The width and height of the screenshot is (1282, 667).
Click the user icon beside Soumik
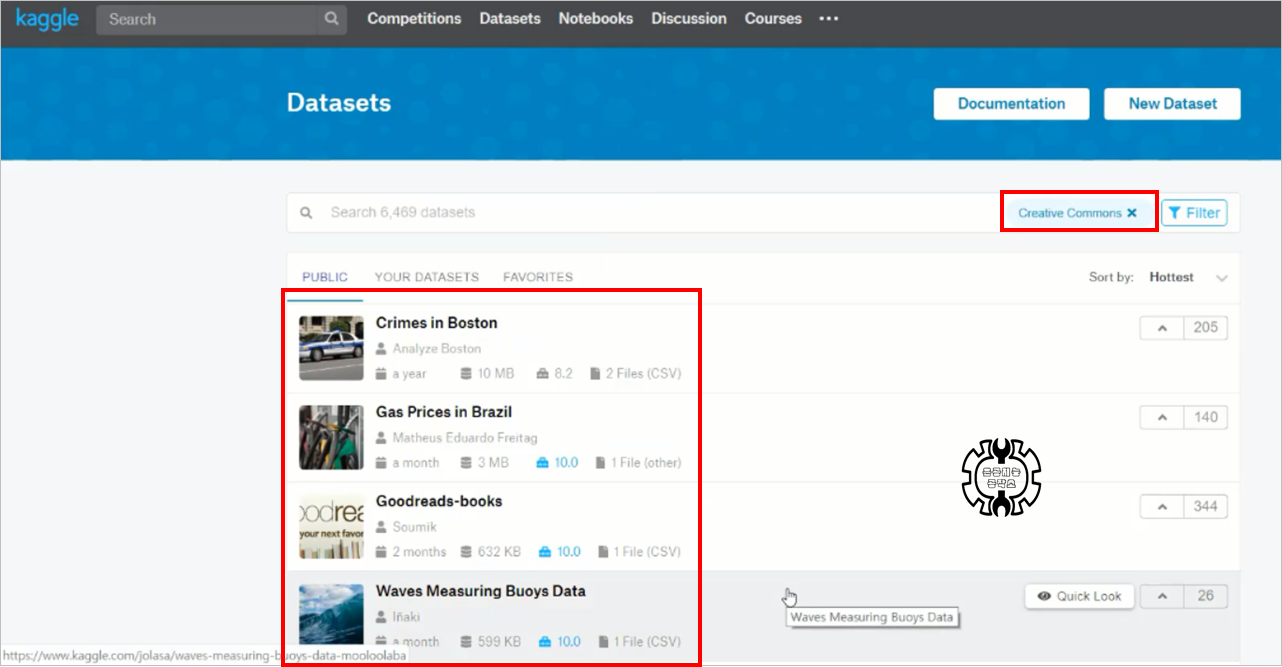(x=381, y=527)
